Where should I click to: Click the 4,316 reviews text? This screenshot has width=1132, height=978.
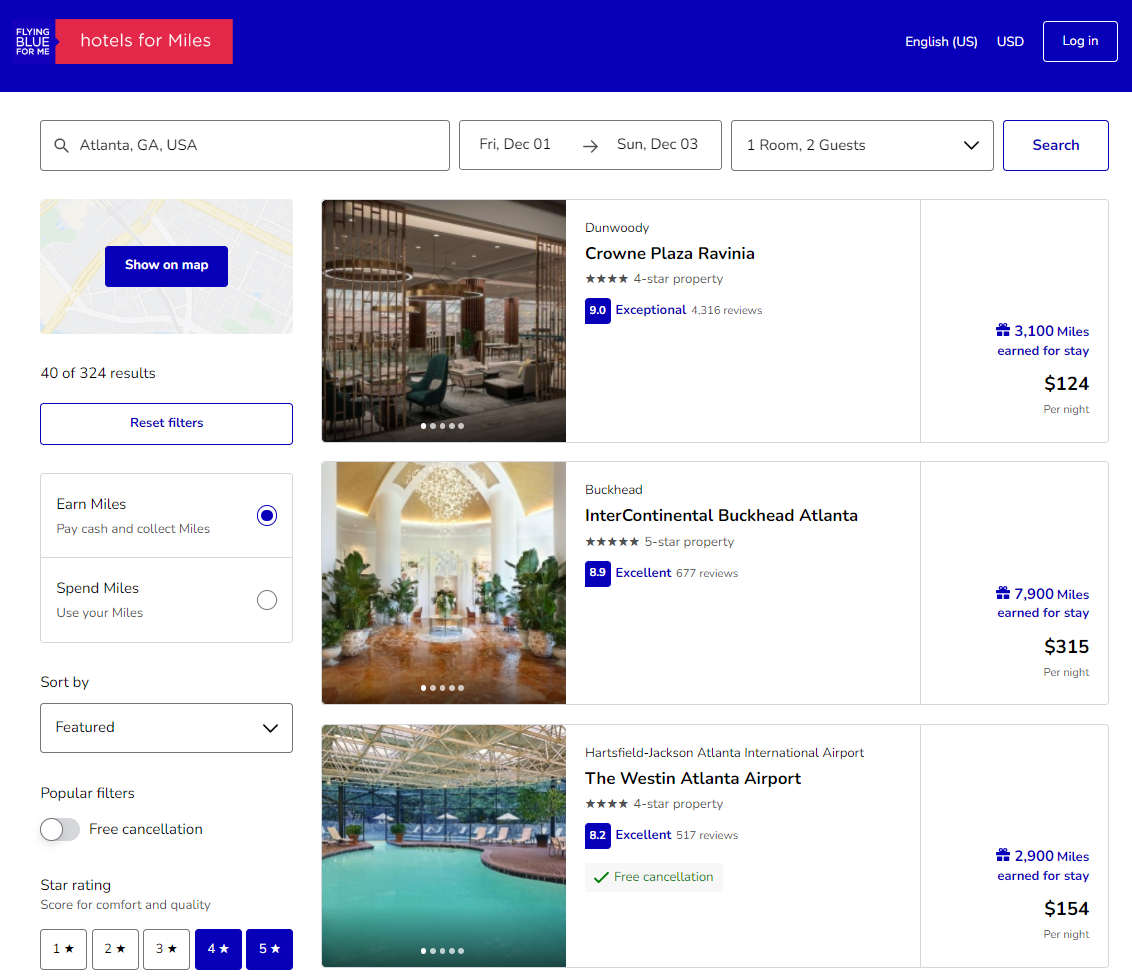[726, 310]
